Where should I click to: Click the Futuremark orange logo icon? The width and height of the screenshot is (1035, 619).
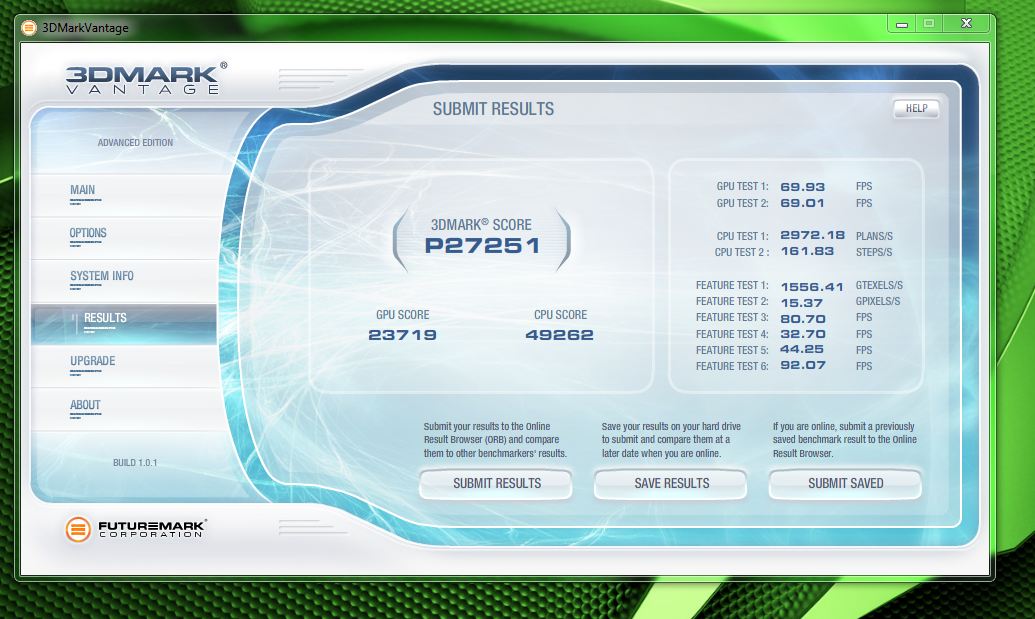coord(78,529)
